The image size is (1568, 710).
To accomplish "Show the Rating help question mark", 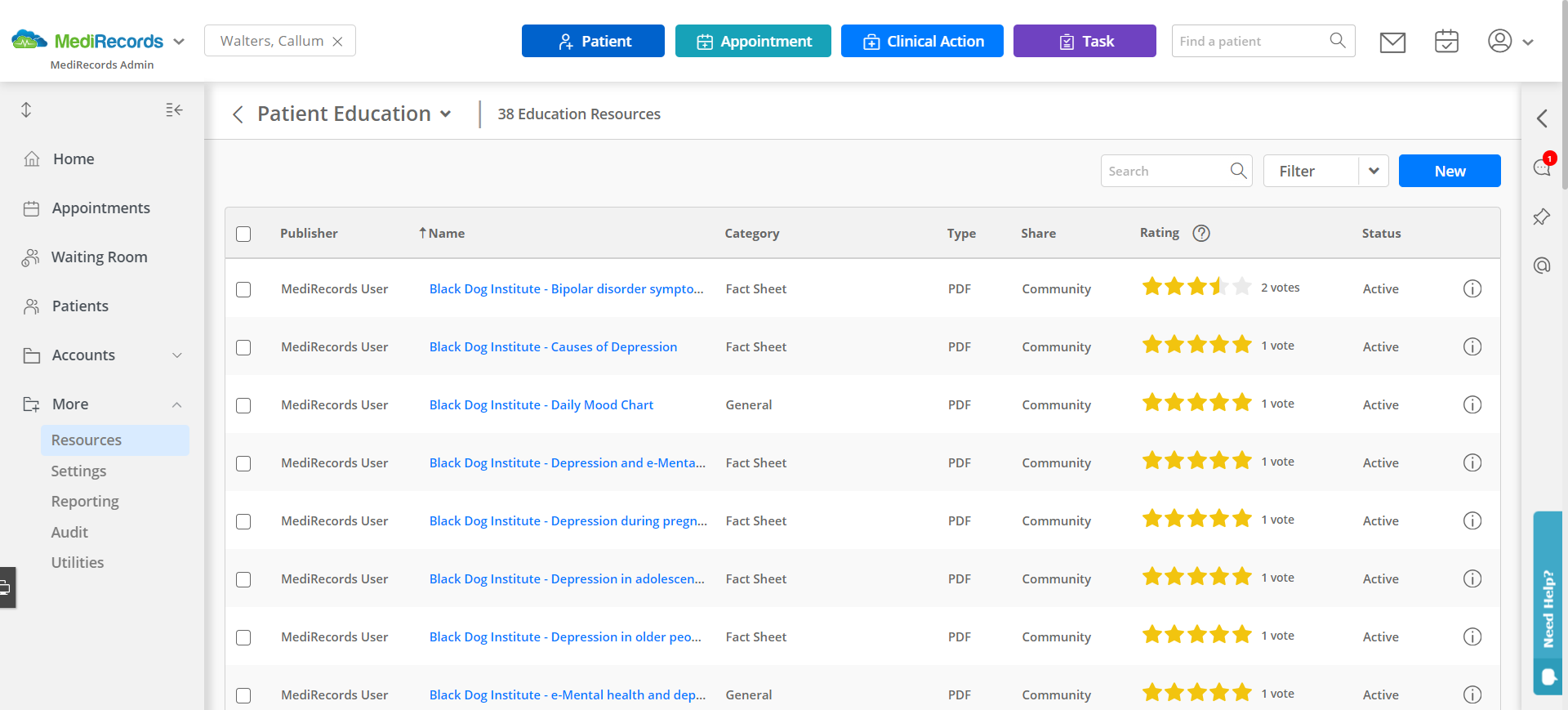I will (x=1200, y=233).
